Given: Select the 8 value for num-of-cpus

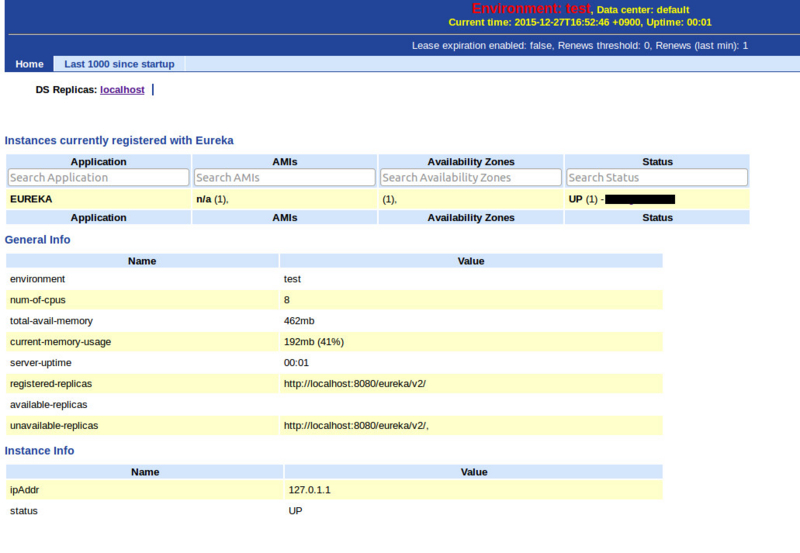Looking at the screenshot, I should 287,300.
